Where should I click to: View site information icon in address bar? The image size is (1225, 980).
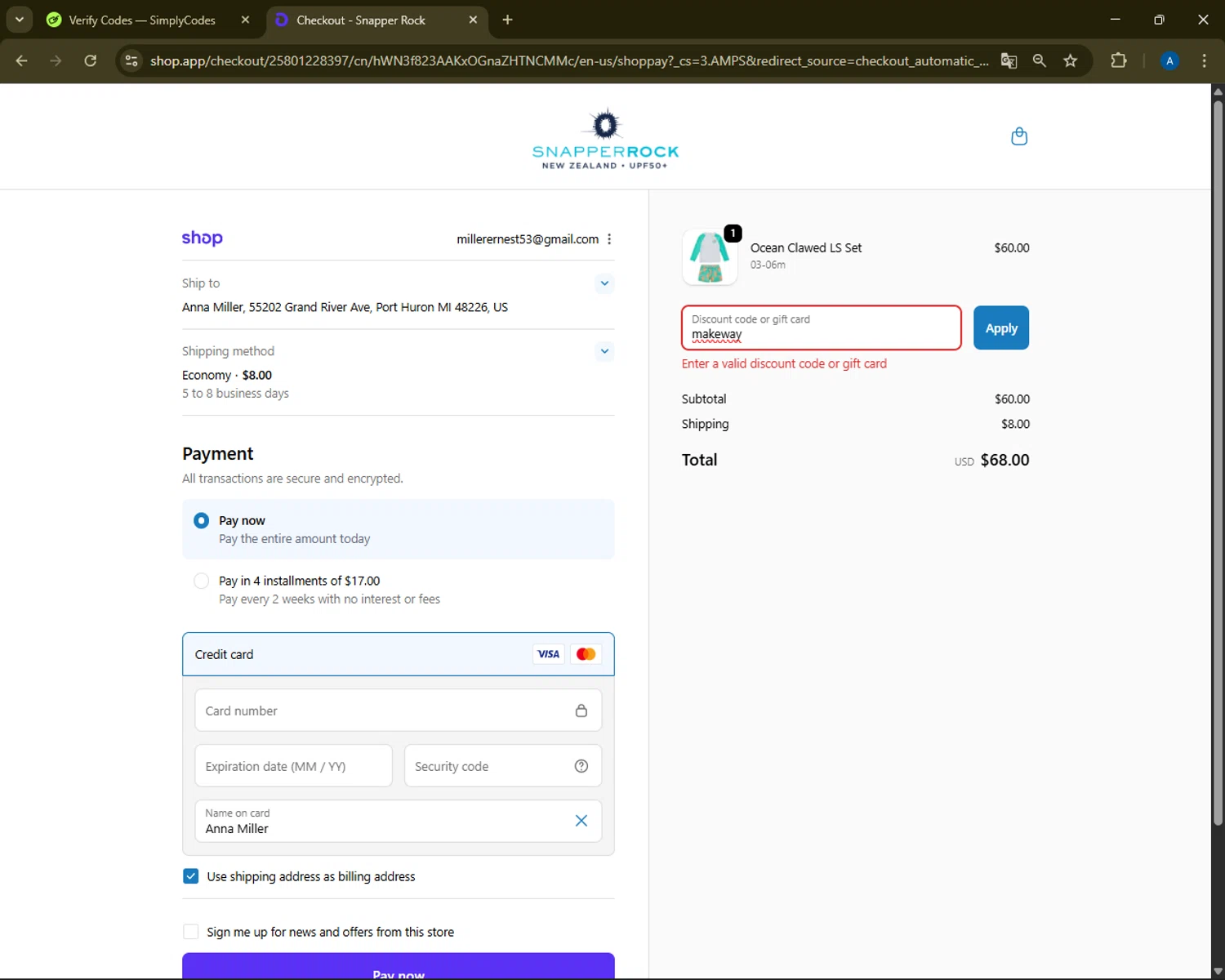pyautogui.click(x=131, y=60)
